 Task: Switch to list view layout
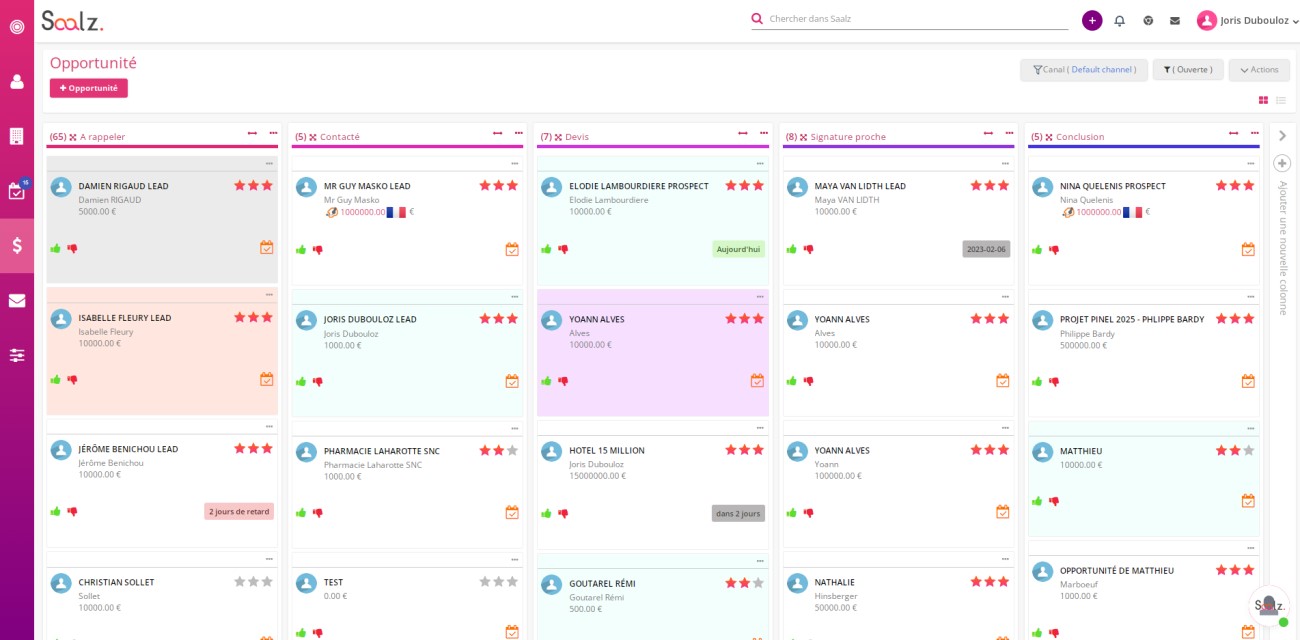click(x=1280, y=100)
